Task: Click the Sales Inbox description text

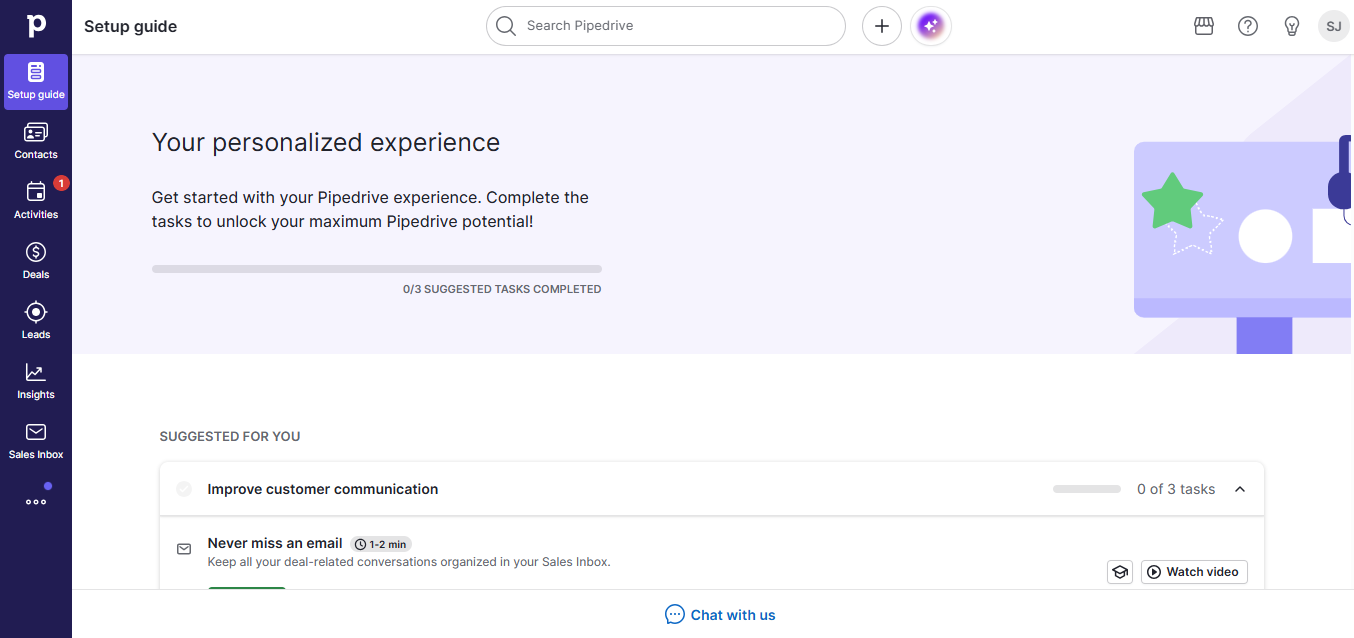Action: tap(409, 562)
